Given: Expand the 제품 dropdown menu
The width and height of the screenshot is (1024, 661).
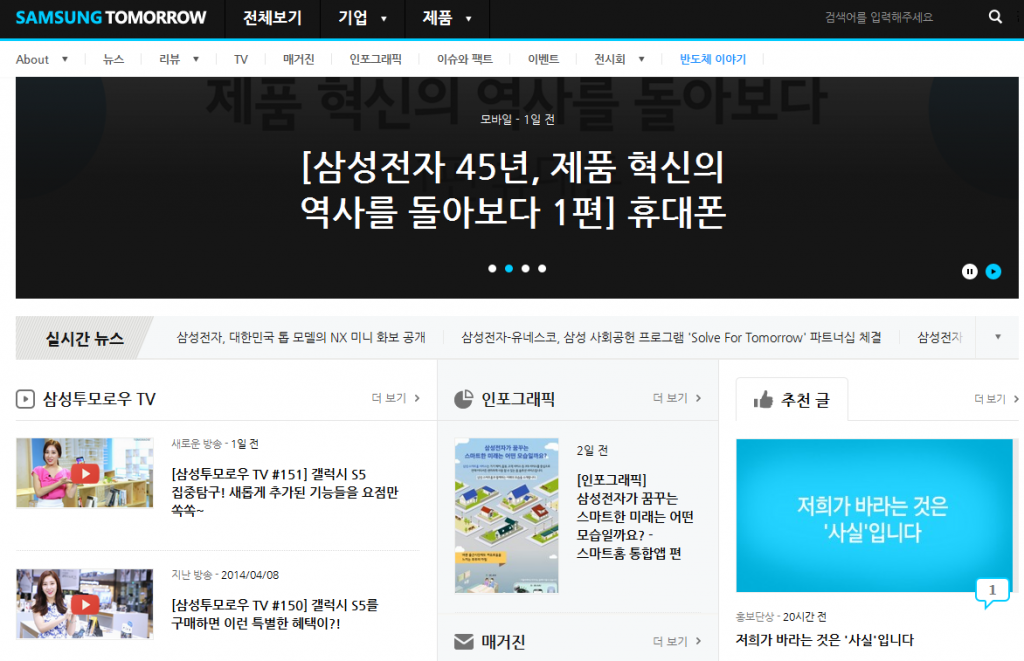Looking at the screenshot, I should tap(447, 18).
